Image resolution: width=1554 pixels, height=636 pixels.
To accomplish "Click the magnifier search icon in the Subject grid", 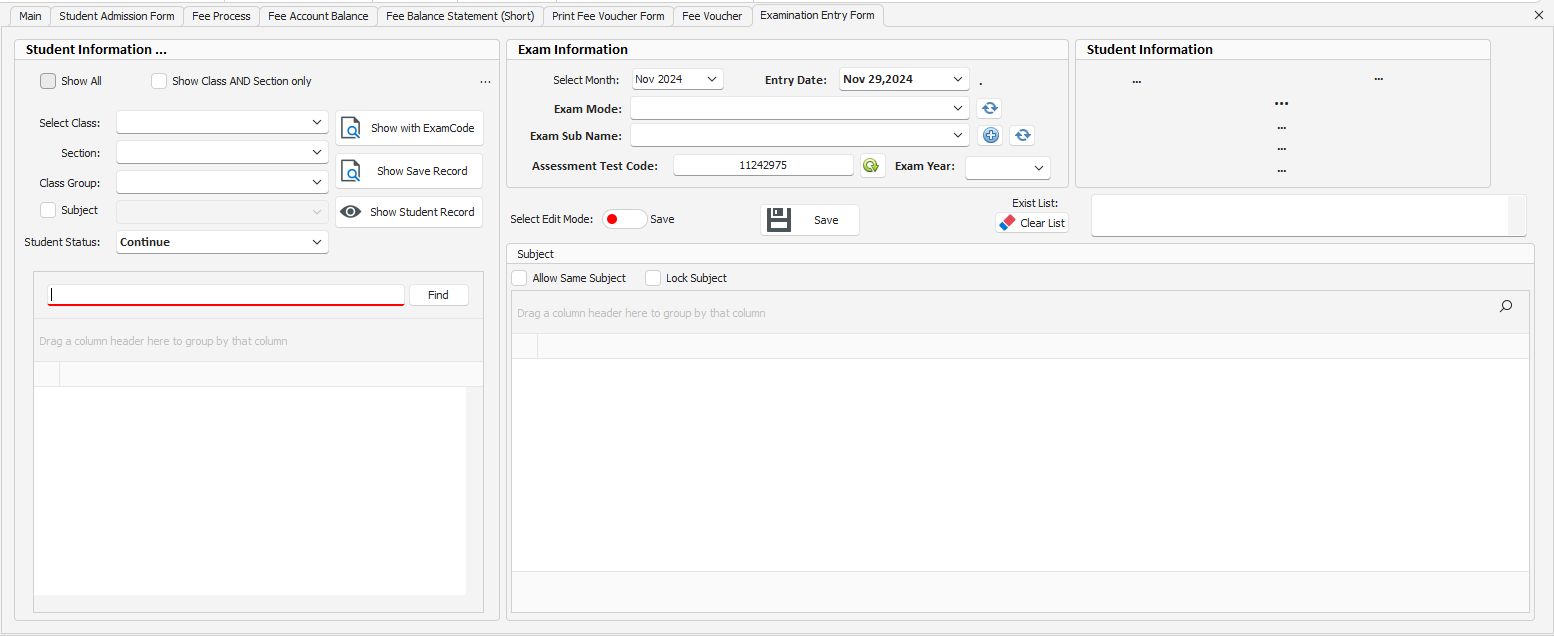I will point(1506,307).
